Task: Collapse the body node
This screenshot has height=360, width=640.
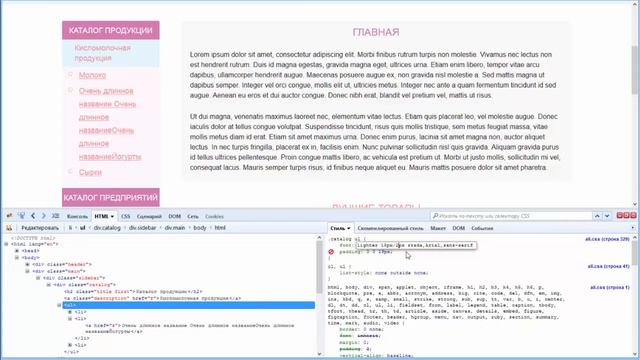Action: tap(17, 258)
